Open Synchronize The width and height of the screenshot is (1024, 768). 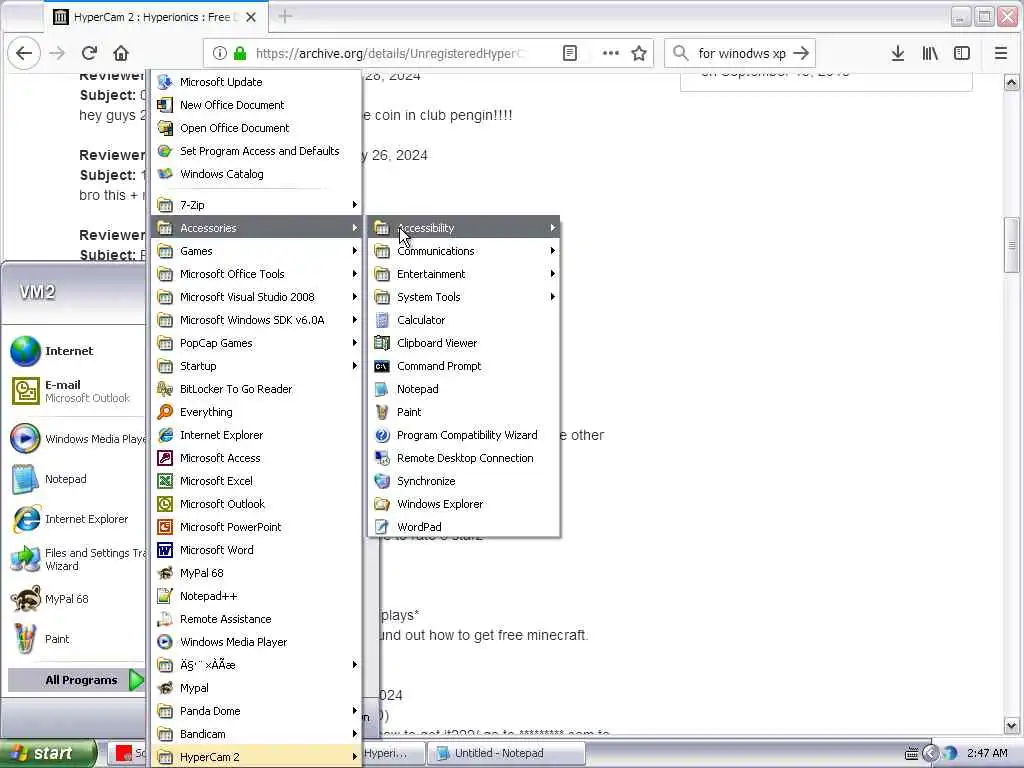point(464,481)
